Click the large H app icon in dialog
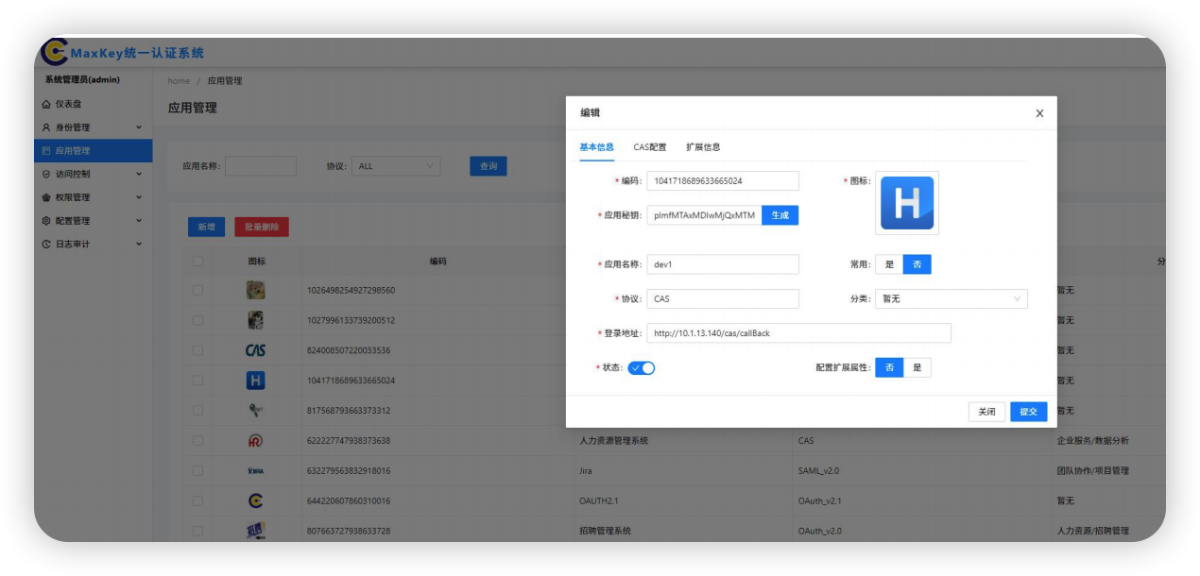 click(x=907, y=203)
